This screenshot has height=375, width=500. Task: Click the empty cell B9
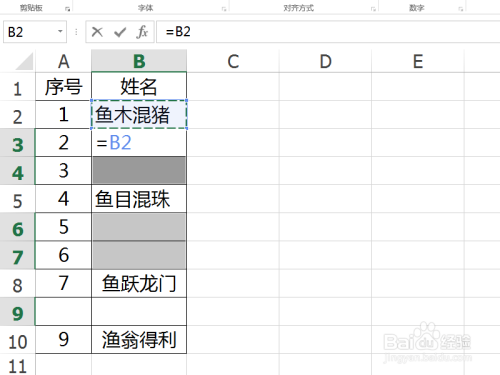coord(139,311)
